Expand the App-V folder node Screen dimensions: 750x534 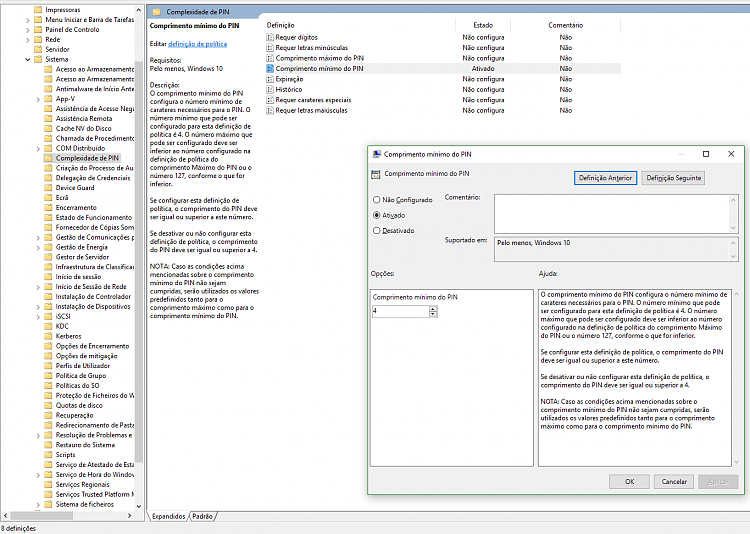click(x=38, y=100)
